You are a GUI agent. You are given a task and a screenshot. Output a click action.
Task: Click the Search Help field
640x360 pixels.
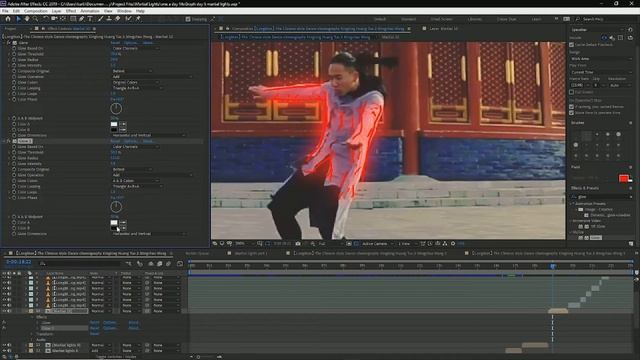point(605,19)
